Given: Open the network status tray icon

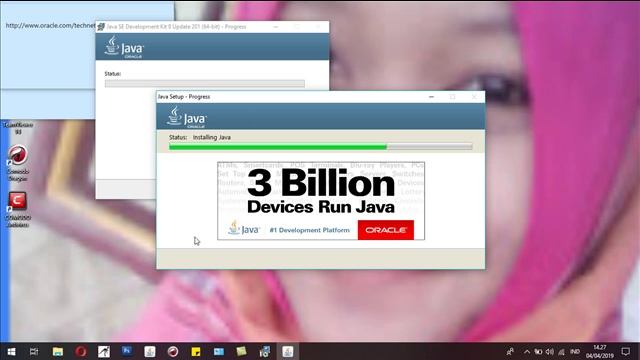Looking at the screenshot, I should tap(562, 351).
